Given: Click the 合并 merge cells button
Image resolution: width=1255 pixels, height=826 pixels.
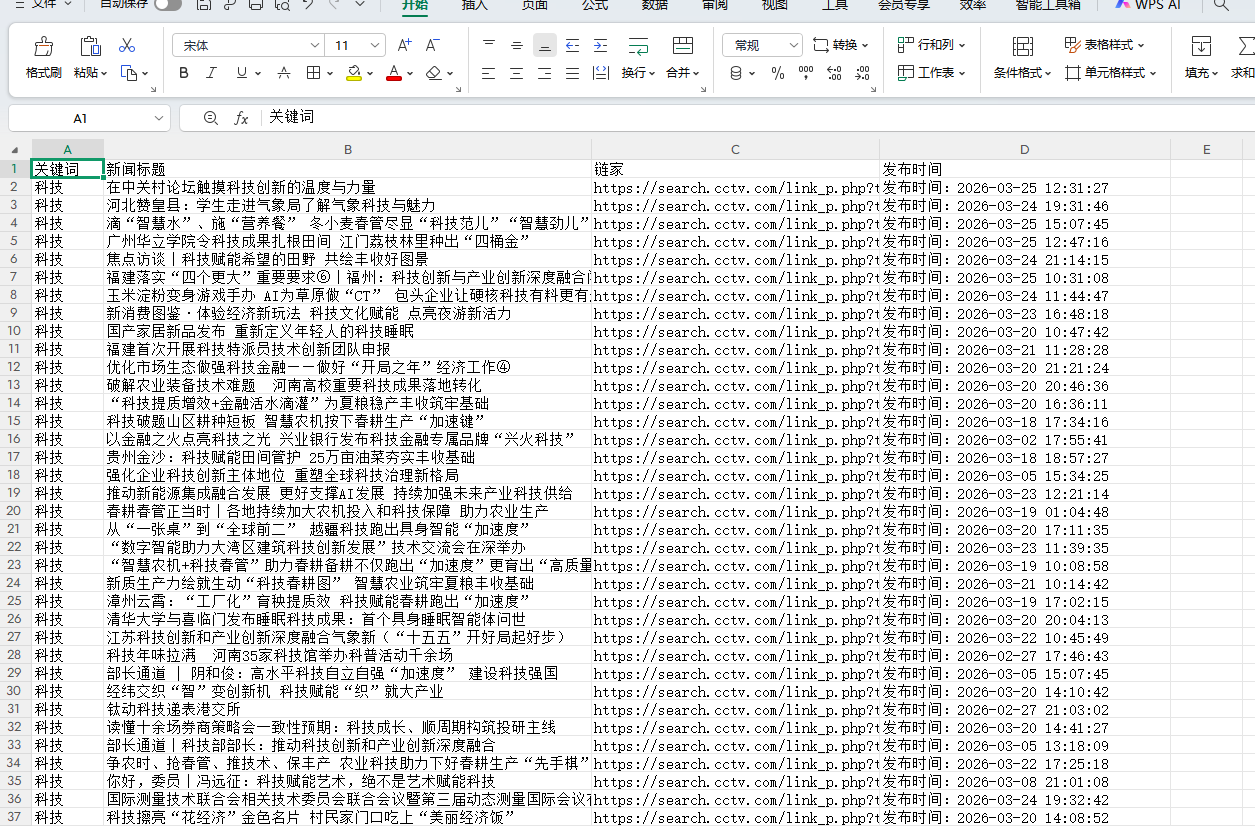Looking at the screenshot, I should pos(683,58).
